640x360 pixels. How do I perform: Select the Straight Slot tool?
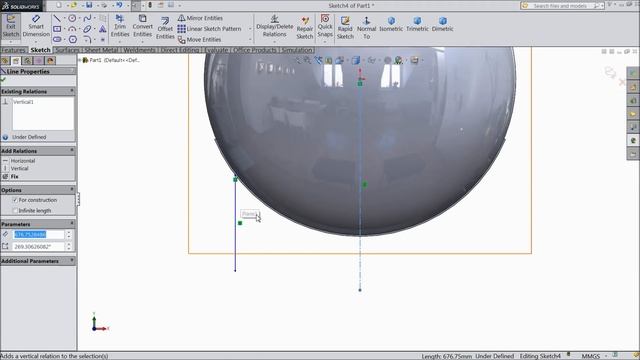57,40
